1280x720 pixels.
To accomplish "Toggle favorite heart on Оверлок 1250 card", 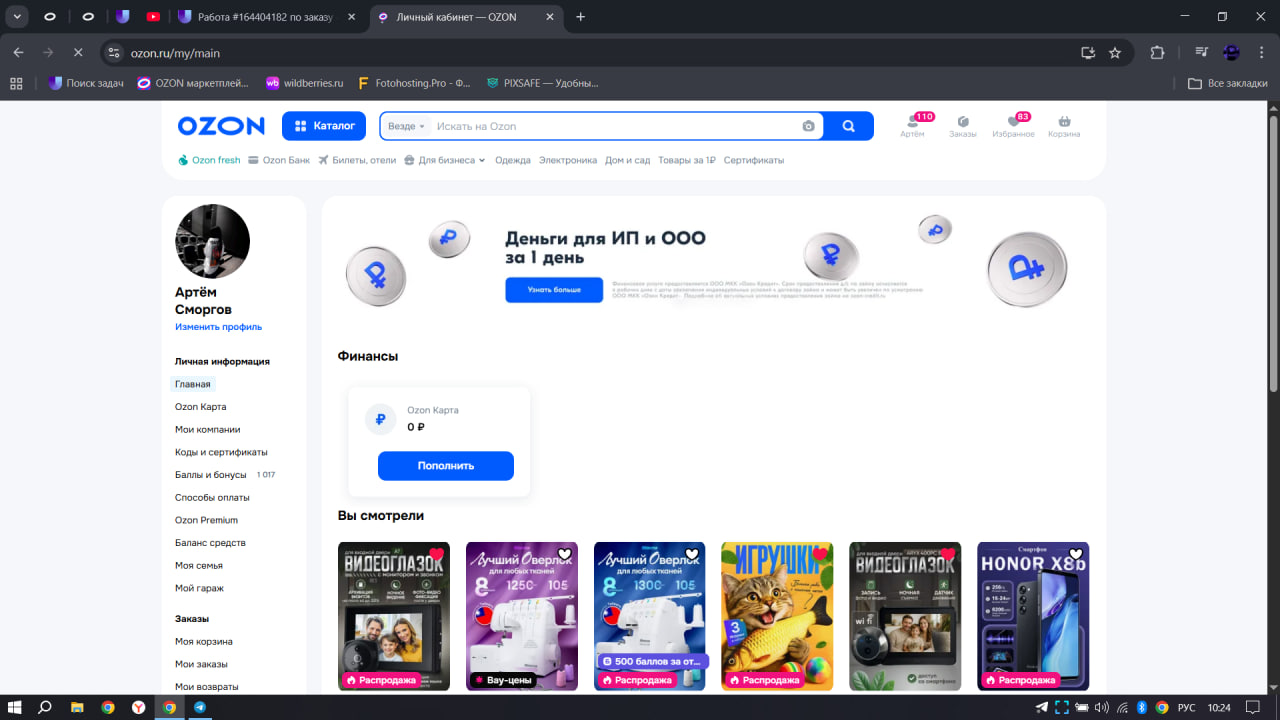I will 564,554.
